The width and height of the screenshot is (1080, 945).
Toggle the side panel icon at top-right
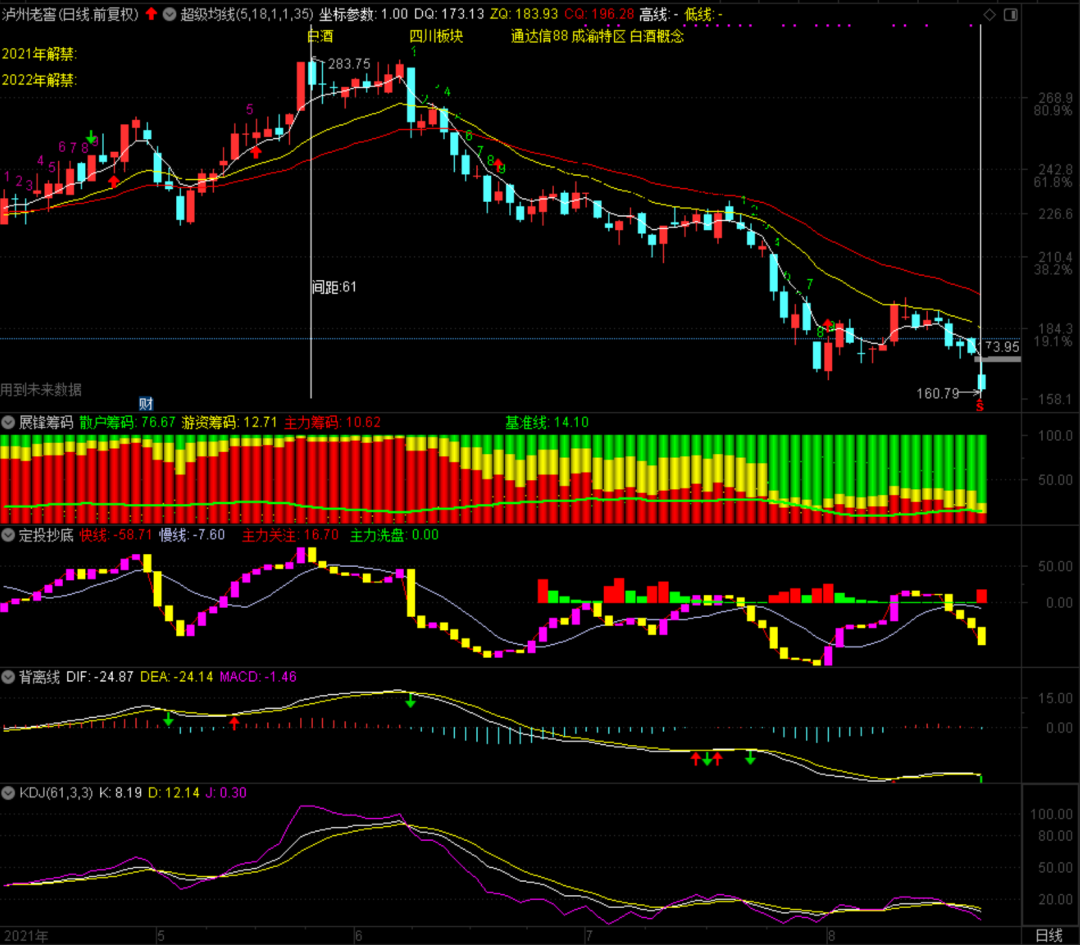coord(1010,14)
